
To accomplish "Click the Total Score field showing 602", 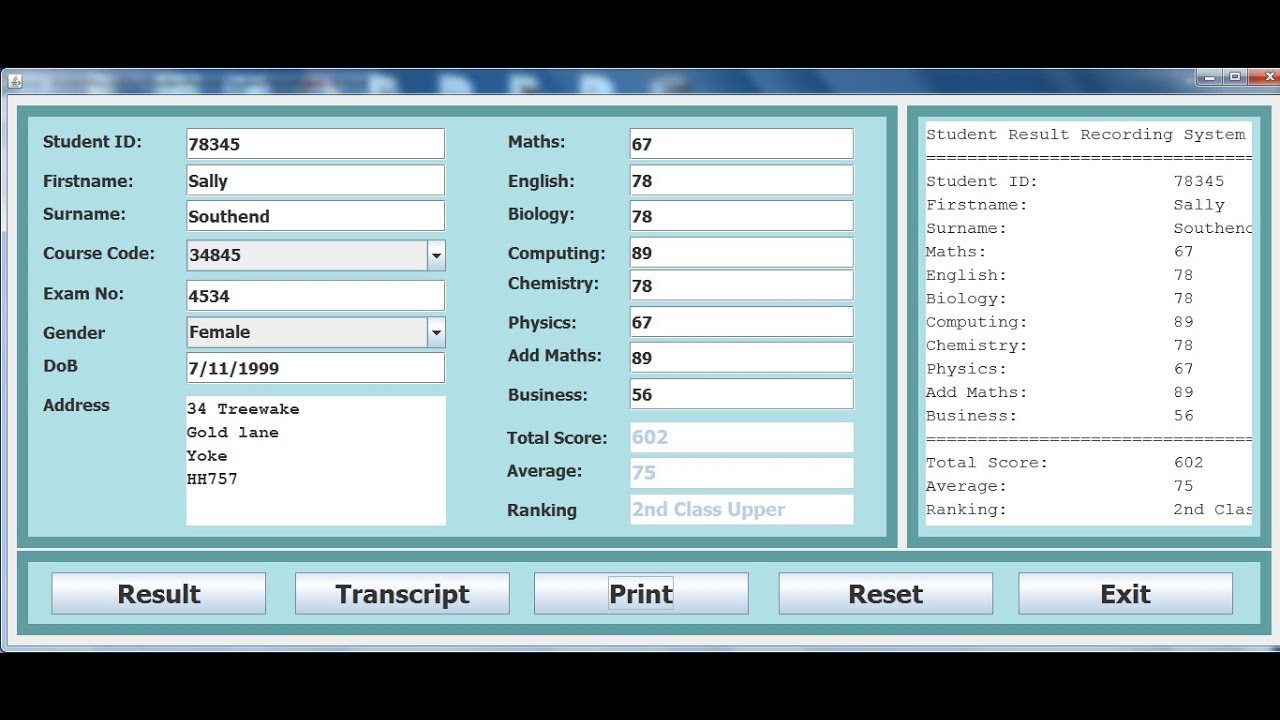I will point(741,437).
